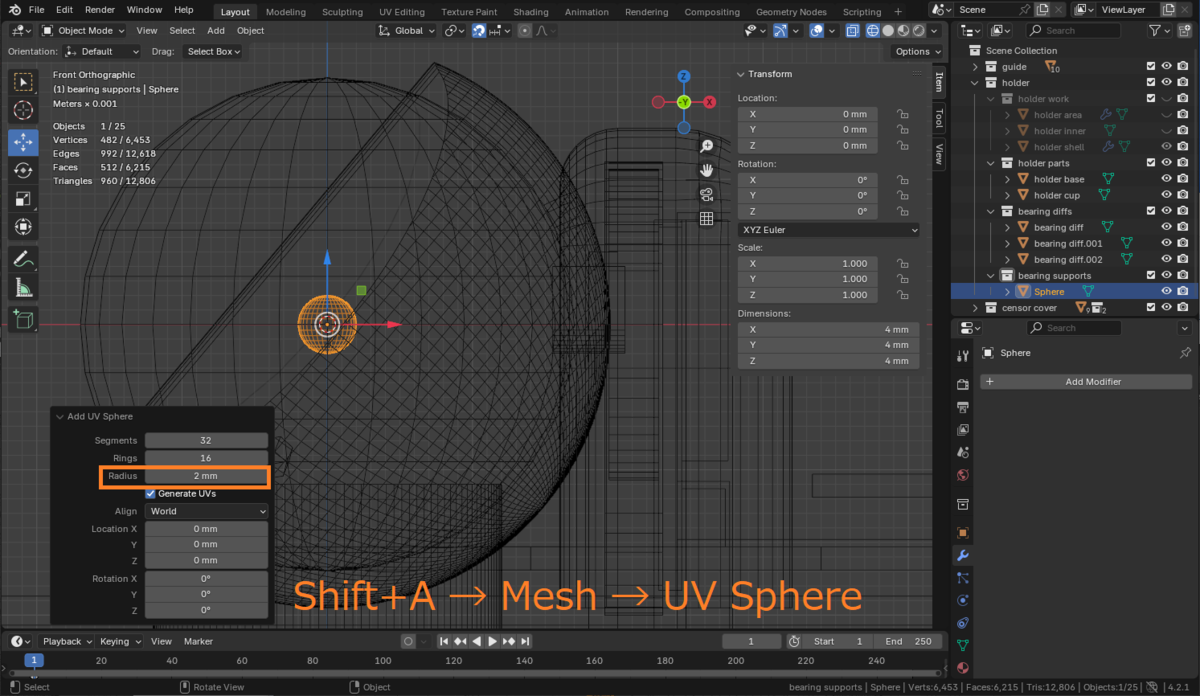Screen dimensions: 1200x696
Task: Click the Blender logo icon
Action: pos(14,10)
